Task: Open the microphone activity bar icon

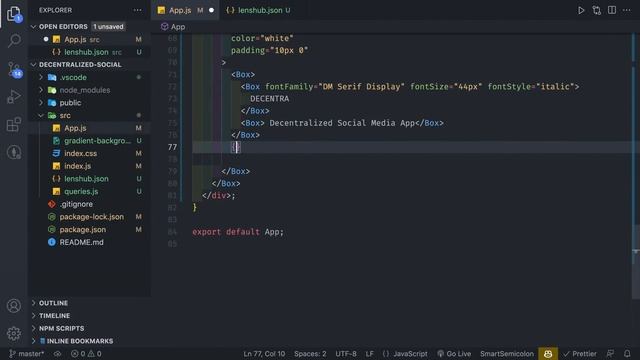Action: pyautogui.click(x=14, y=152)
